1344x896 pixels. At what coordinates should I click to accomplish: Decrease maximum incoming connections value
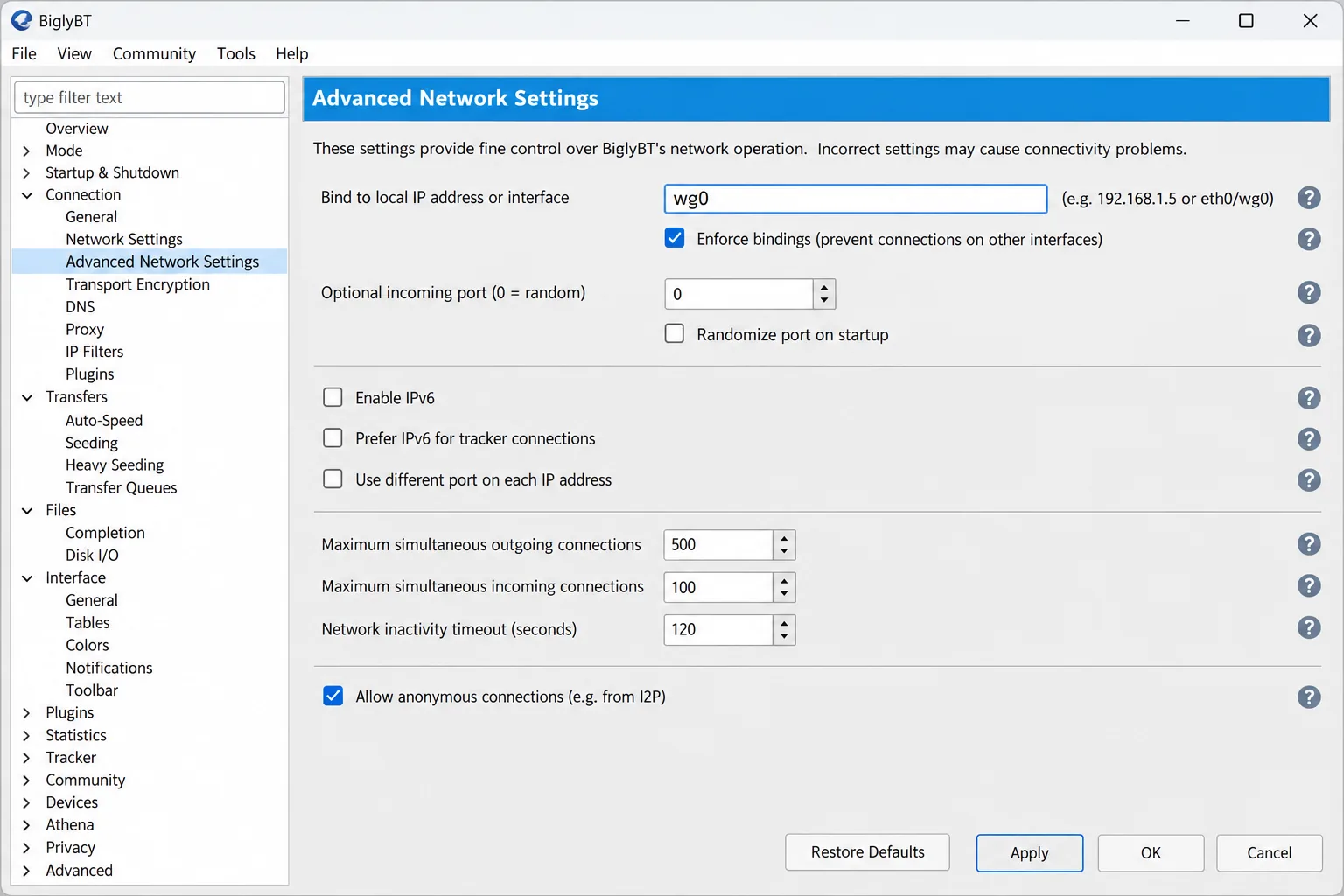tap(784, 594)
